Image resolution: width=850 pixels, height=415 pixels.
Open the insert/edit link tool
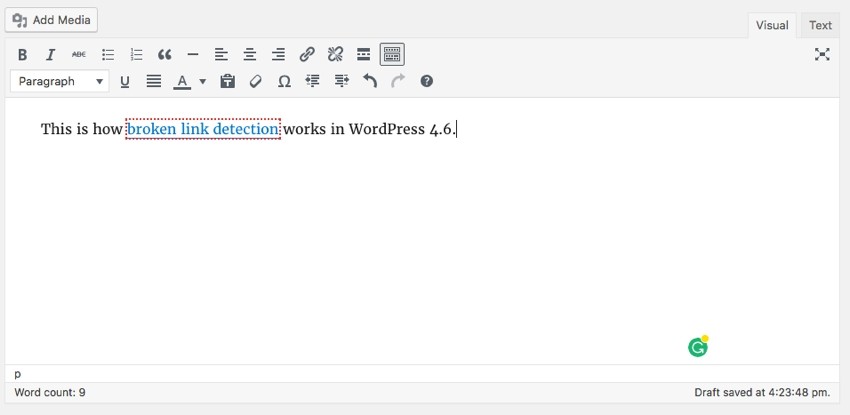307,54
